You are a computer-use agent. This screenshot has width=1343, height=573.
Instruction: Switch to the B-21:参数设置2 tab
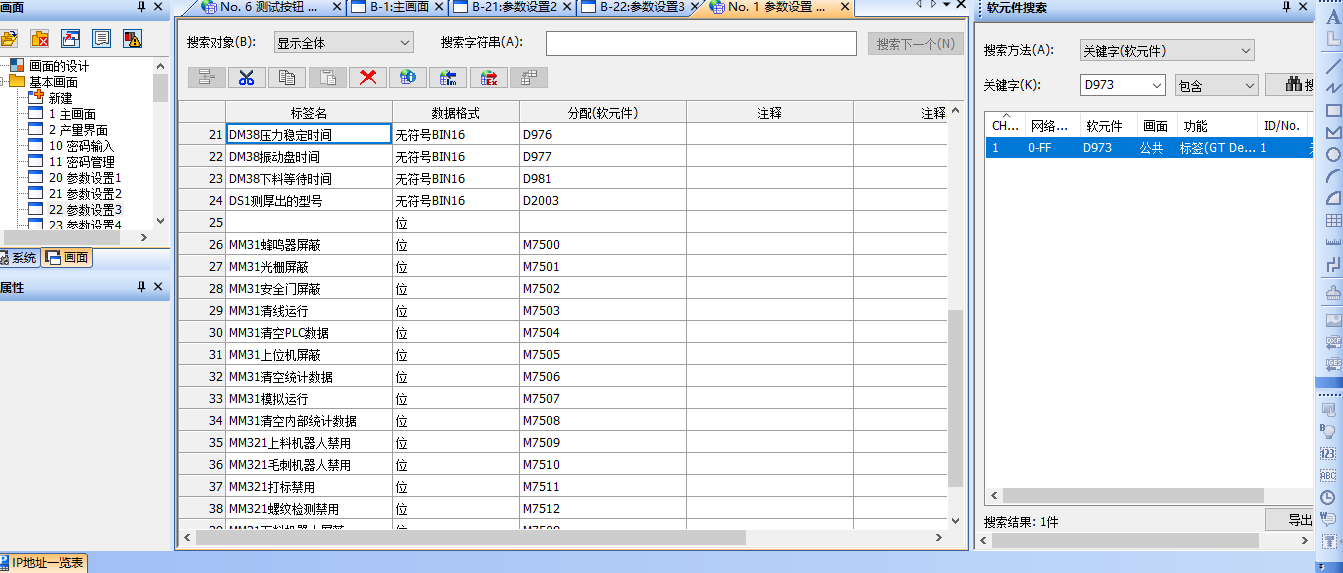pos(510,7)
